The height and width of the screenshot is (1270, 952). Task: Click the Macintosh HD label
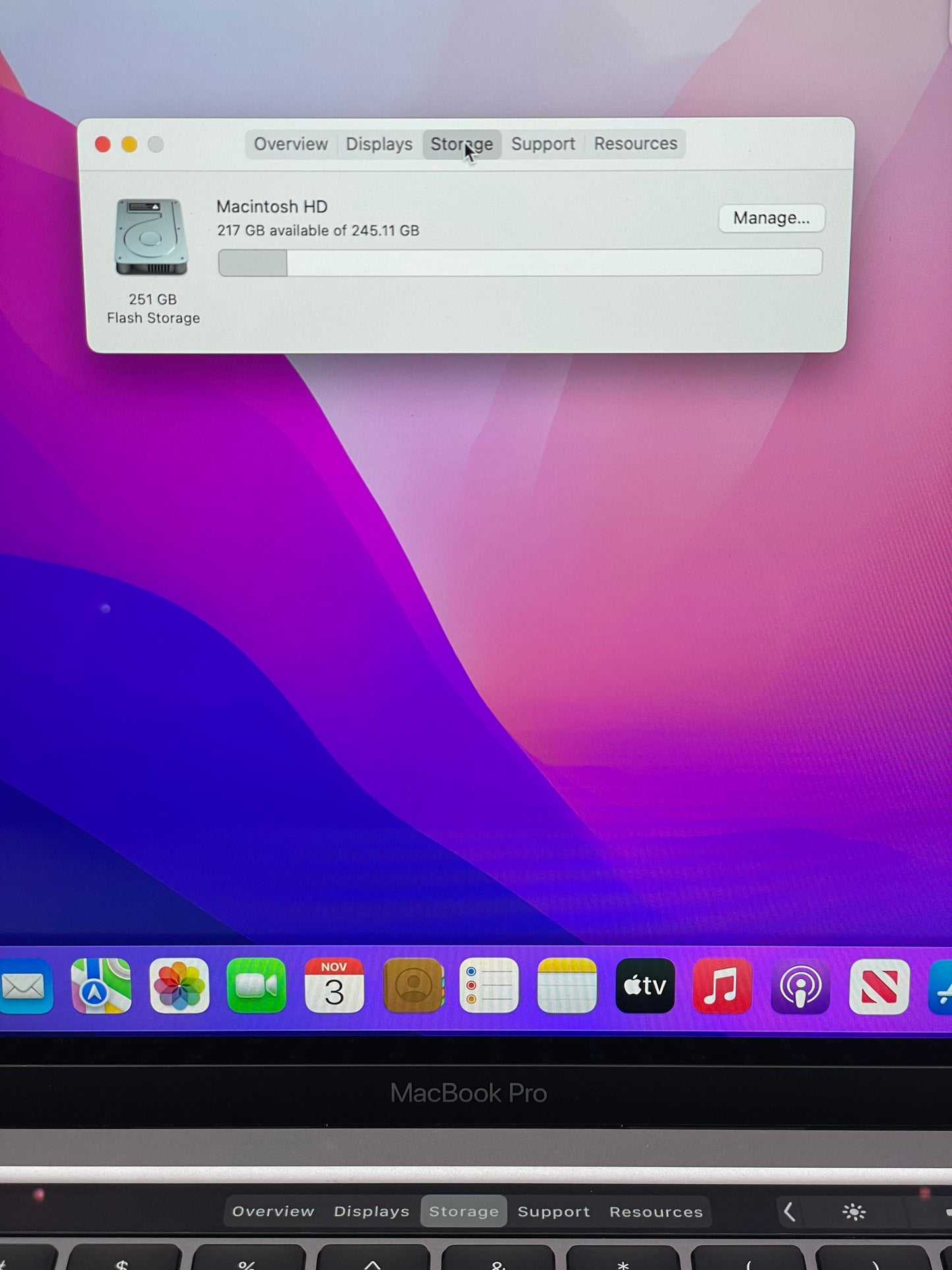pos(272,207)
